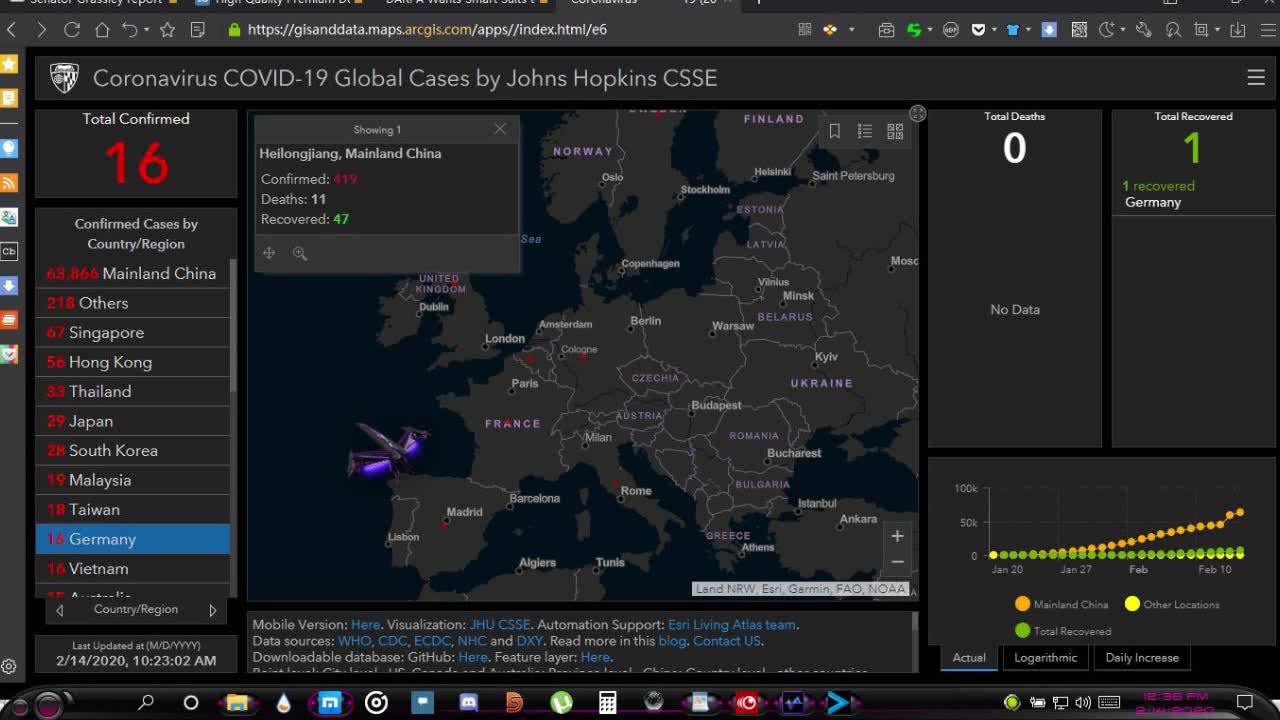Switch the chart to the Daily Increase tab
Viewport: 1280px width, 720px height.
click(x=1142, y=658)
